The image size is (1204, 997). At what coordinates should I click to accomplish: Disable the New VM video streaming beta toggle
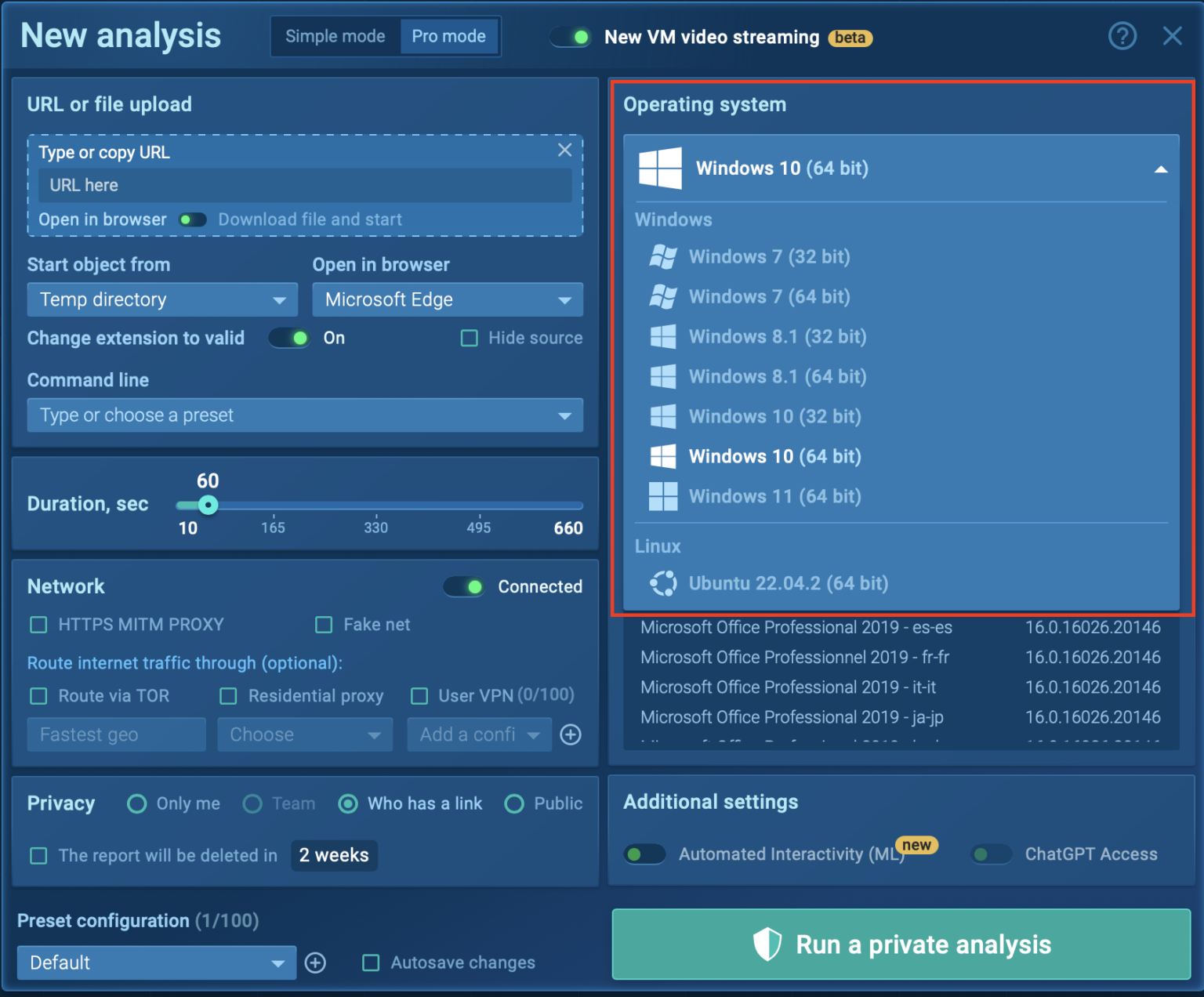(571, 37)
